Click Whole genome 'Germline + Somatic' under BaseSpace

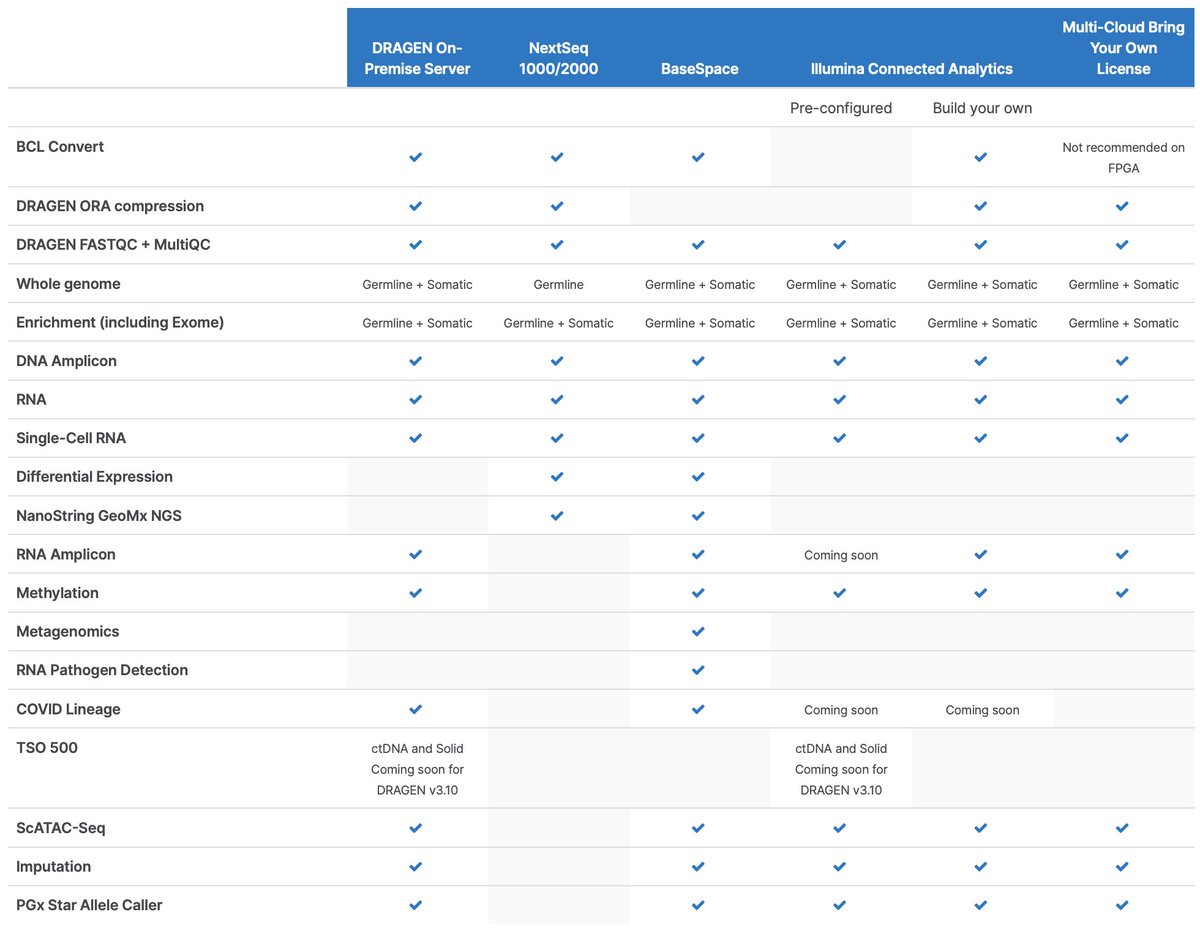pos(700,285)
